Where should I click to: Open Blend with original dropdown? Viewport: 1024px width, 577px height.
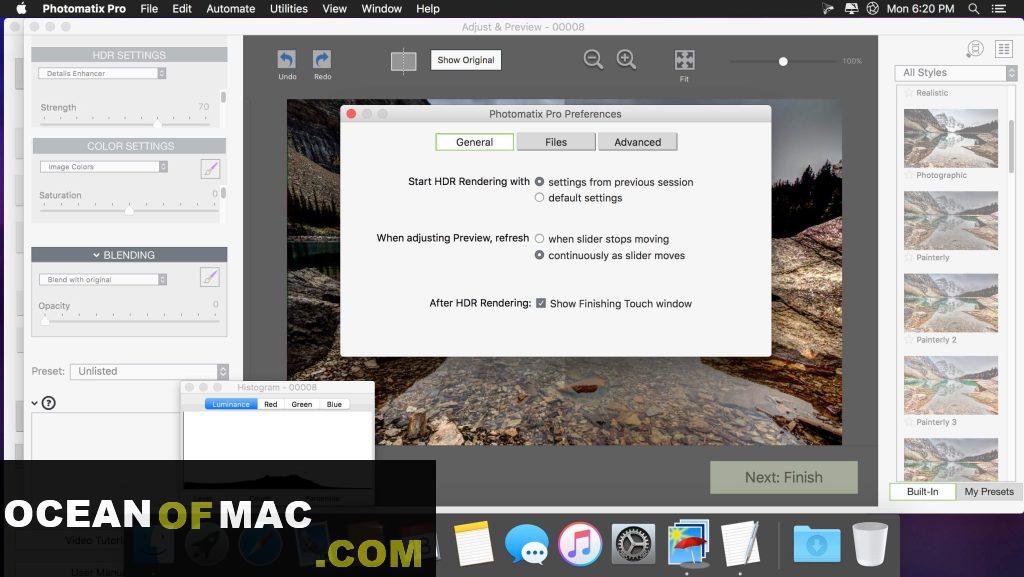coord(103,279)
